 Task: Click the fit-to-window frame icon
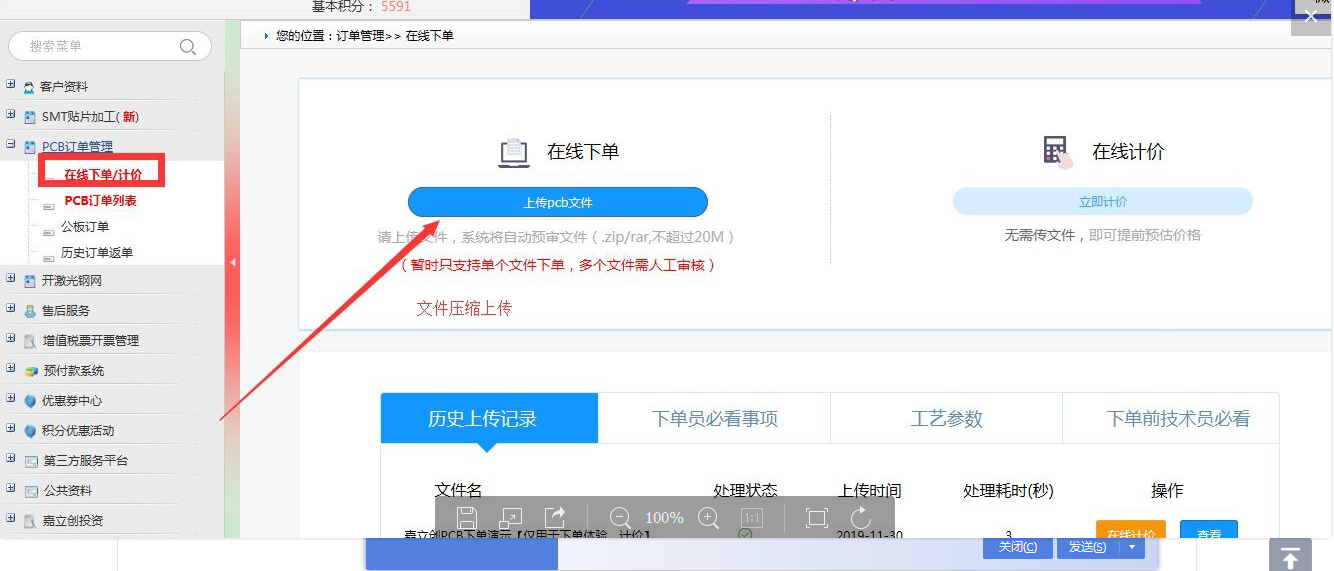click(x=817, y=518)
